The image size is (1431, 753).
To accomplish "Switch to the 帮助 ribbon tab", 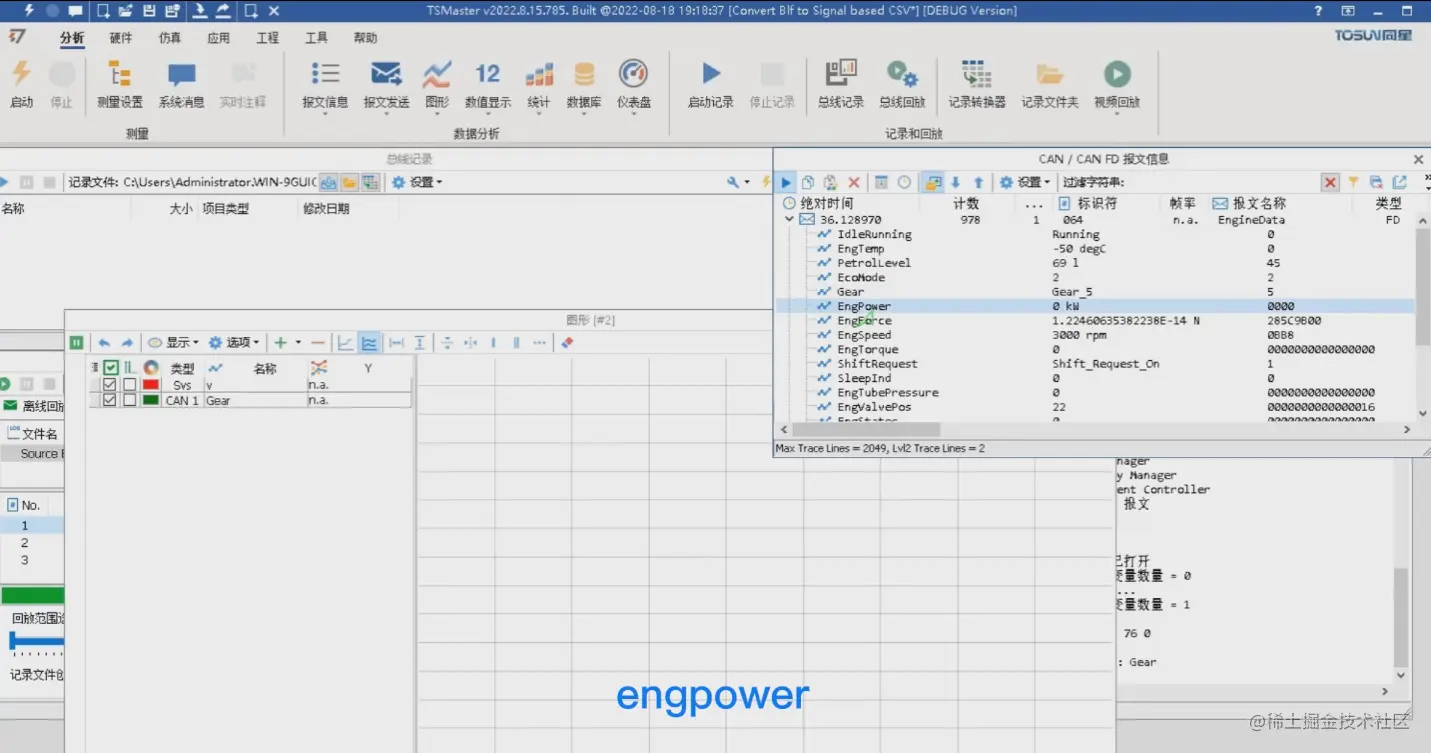I will [366, 38].
